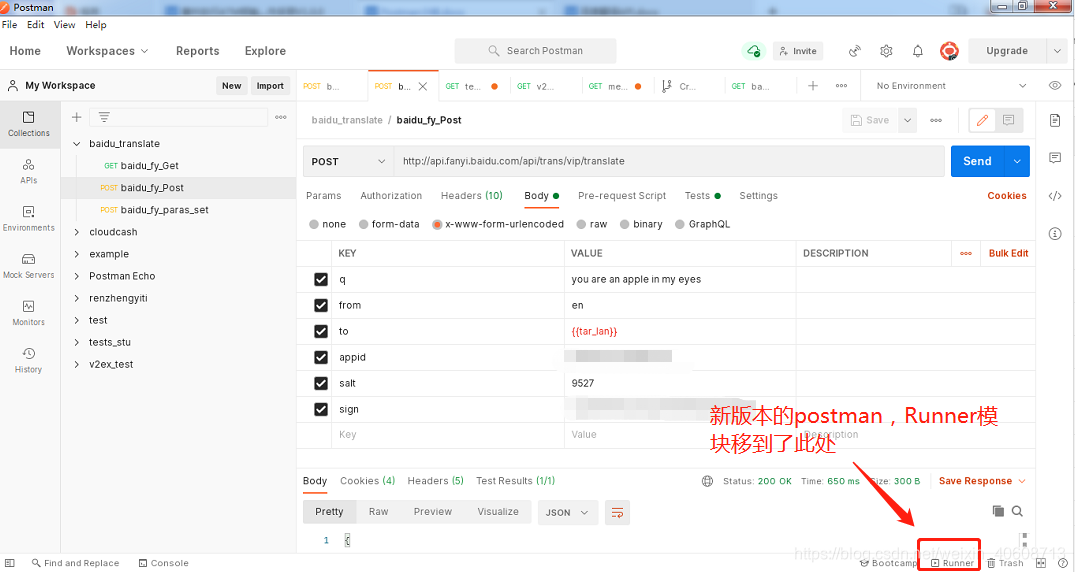This screenshot has height=572, width=1075.
Task: Open the Environments sidebar panel
Action: click(x=29, y=218)
